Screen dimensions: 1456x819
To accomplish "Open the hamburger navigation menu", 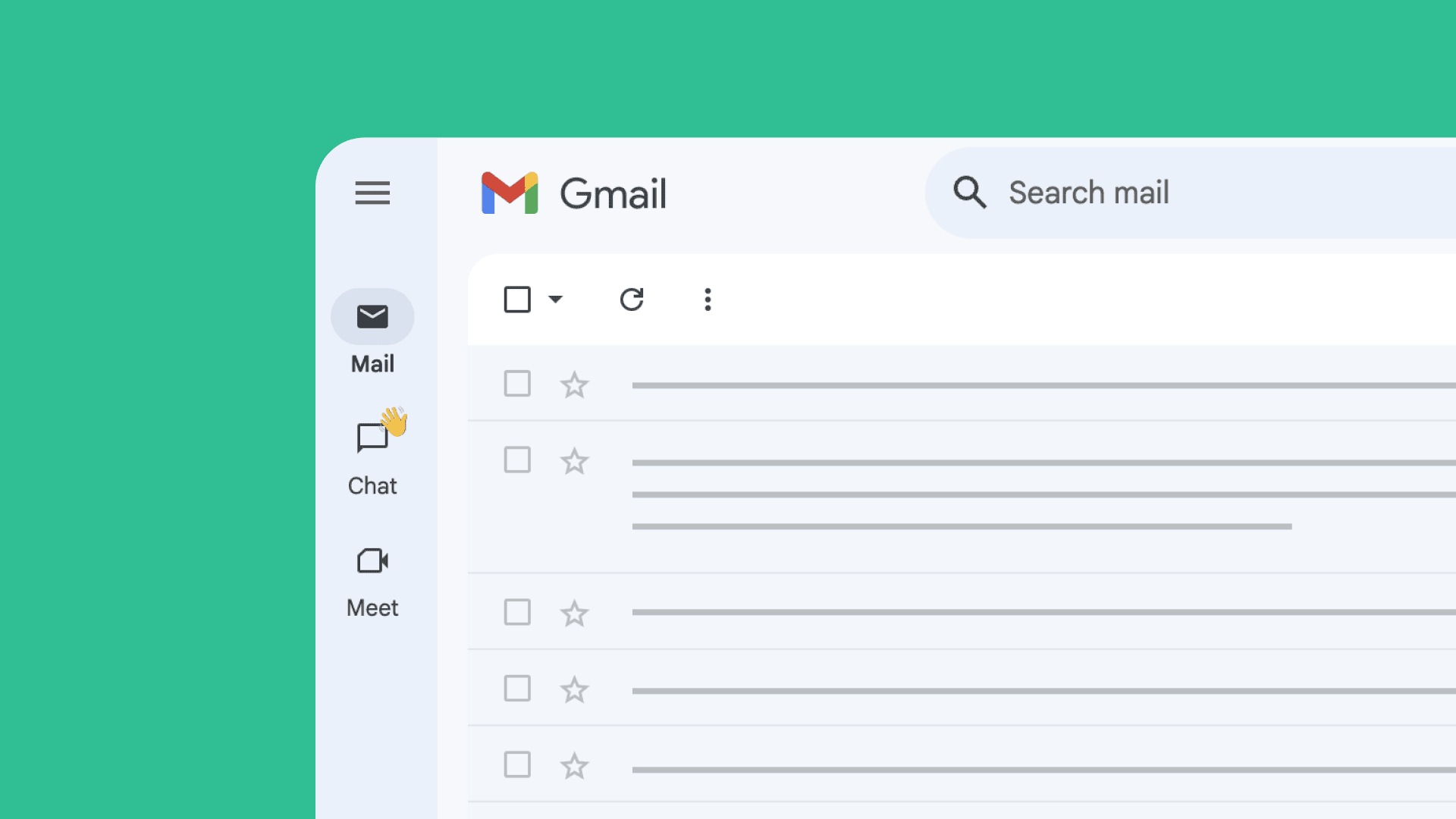I will point(372,194).
